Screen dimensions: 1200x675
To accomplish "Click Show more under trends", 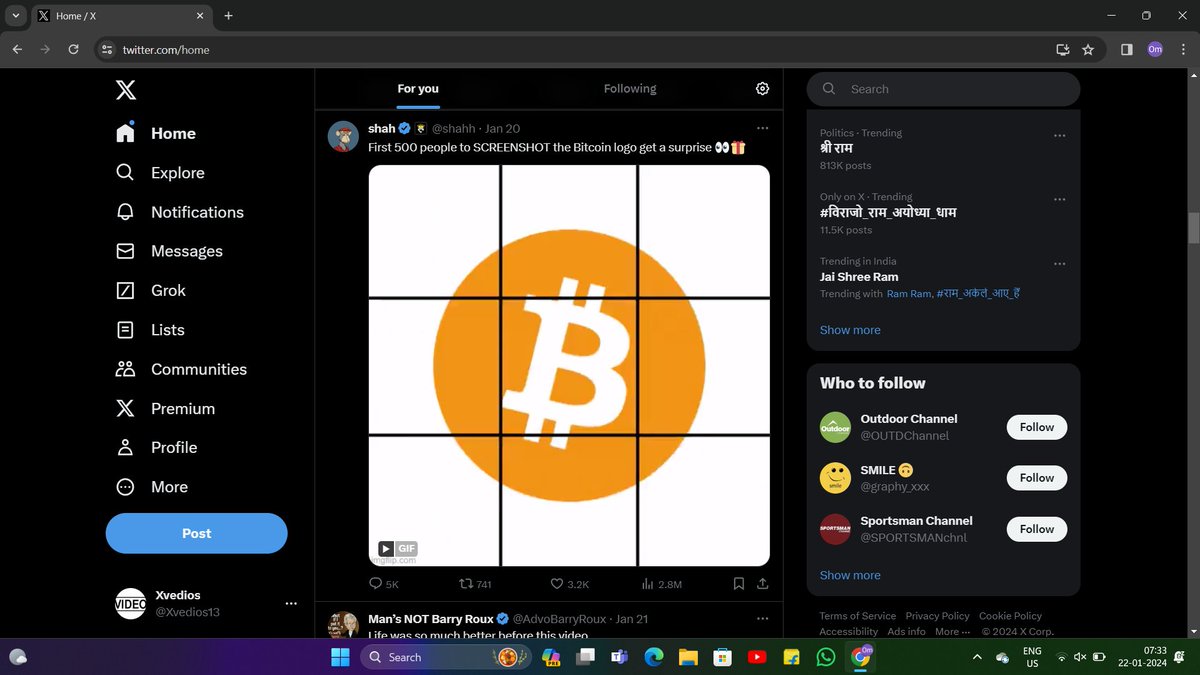I will pyautogui.click(x=850, y=330).
